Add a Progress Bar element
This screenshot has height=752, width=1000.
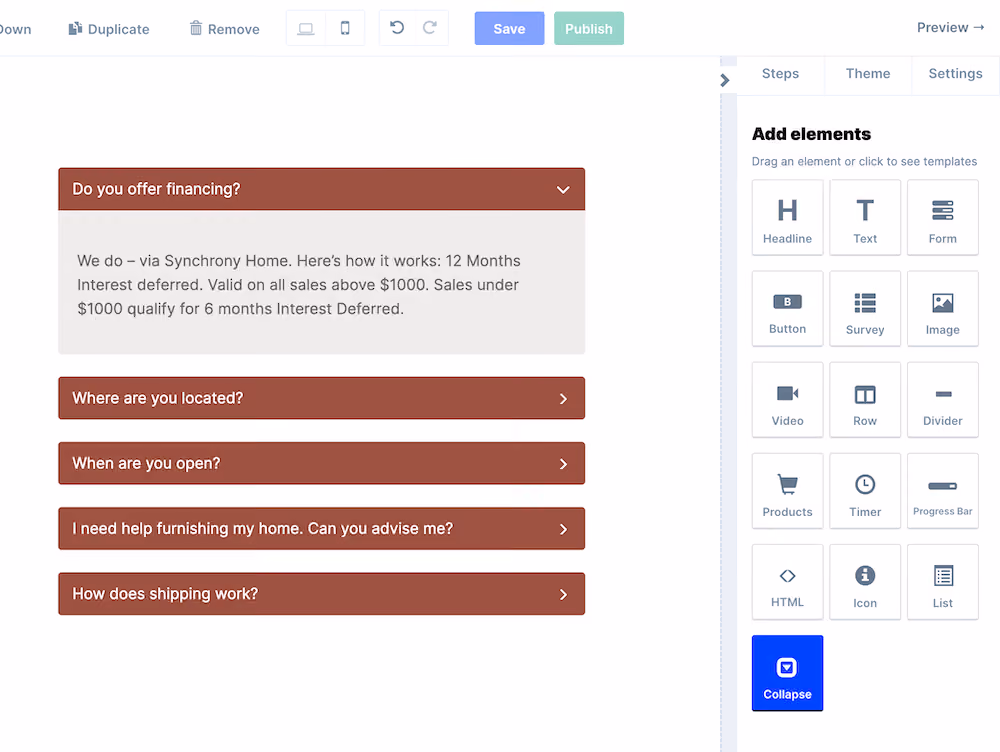[942, 491]
